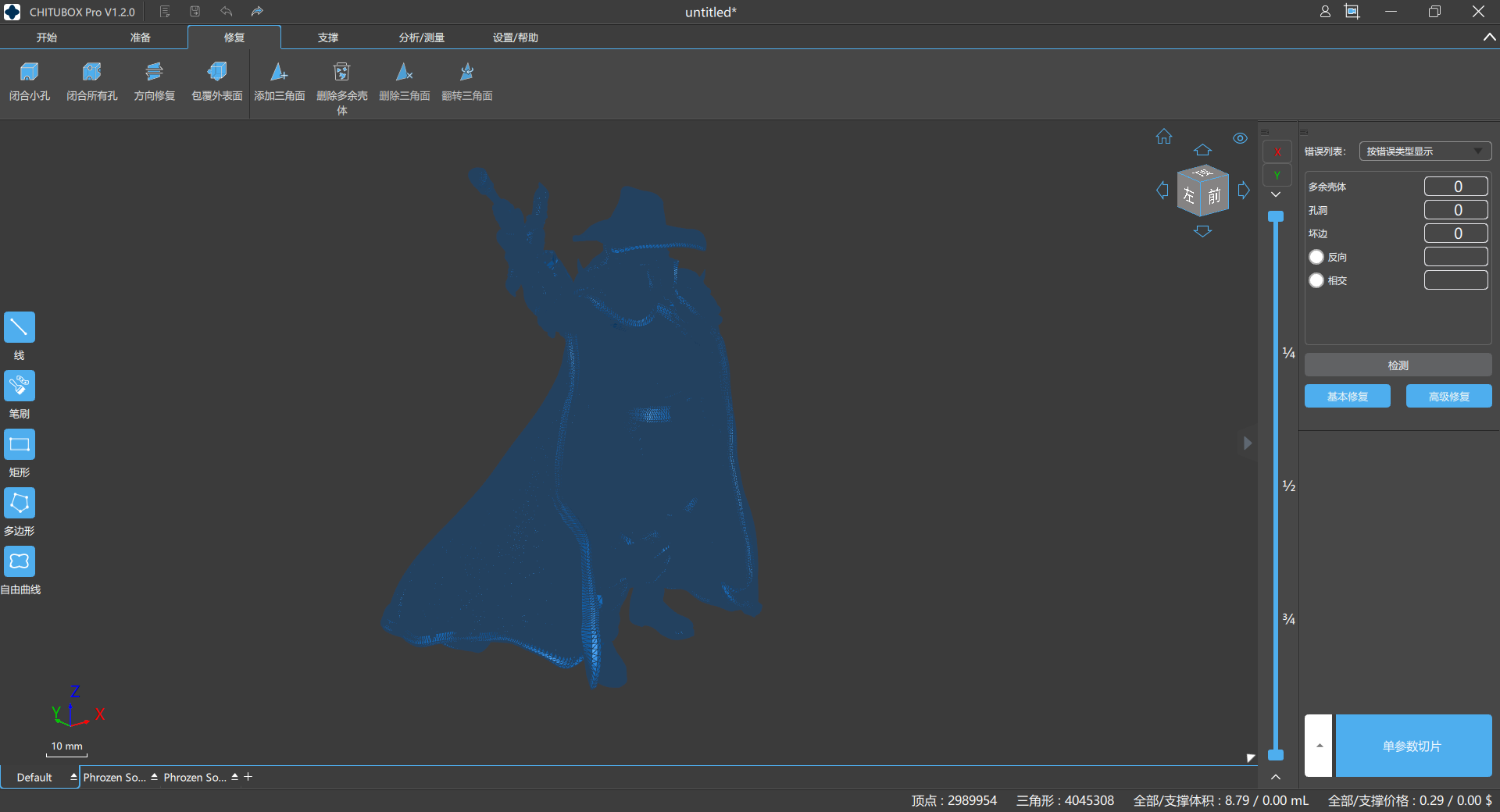This screenshot has width=1500, height=812.
Task: Pick the 自由曲线 free curve selection tool
Action: coord(20,561)
